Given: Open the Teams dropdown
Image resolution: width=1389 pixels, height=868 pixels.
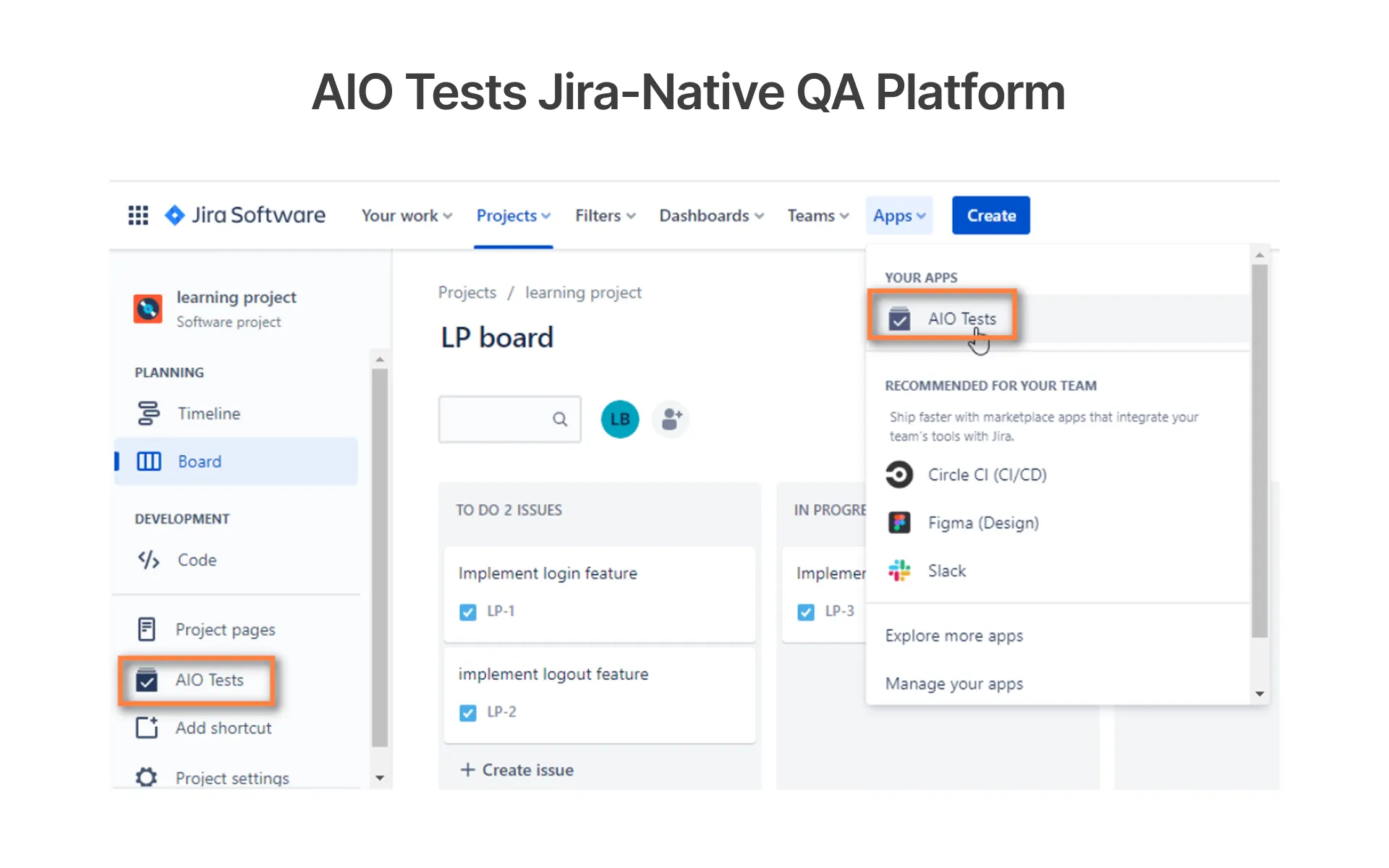Looking at the screenshot, I should (x=818, y=216).
